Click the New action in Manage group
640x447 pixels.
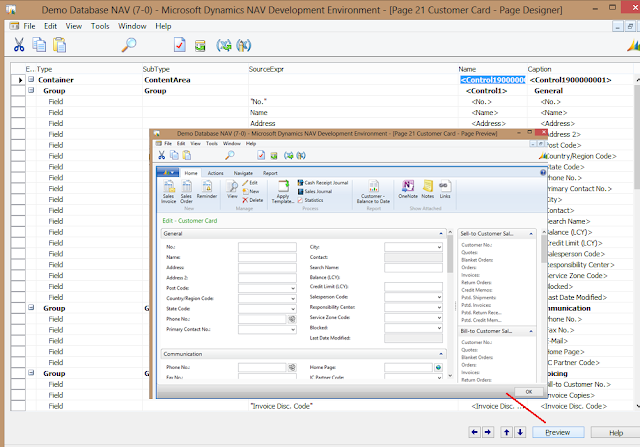(251, 191)
